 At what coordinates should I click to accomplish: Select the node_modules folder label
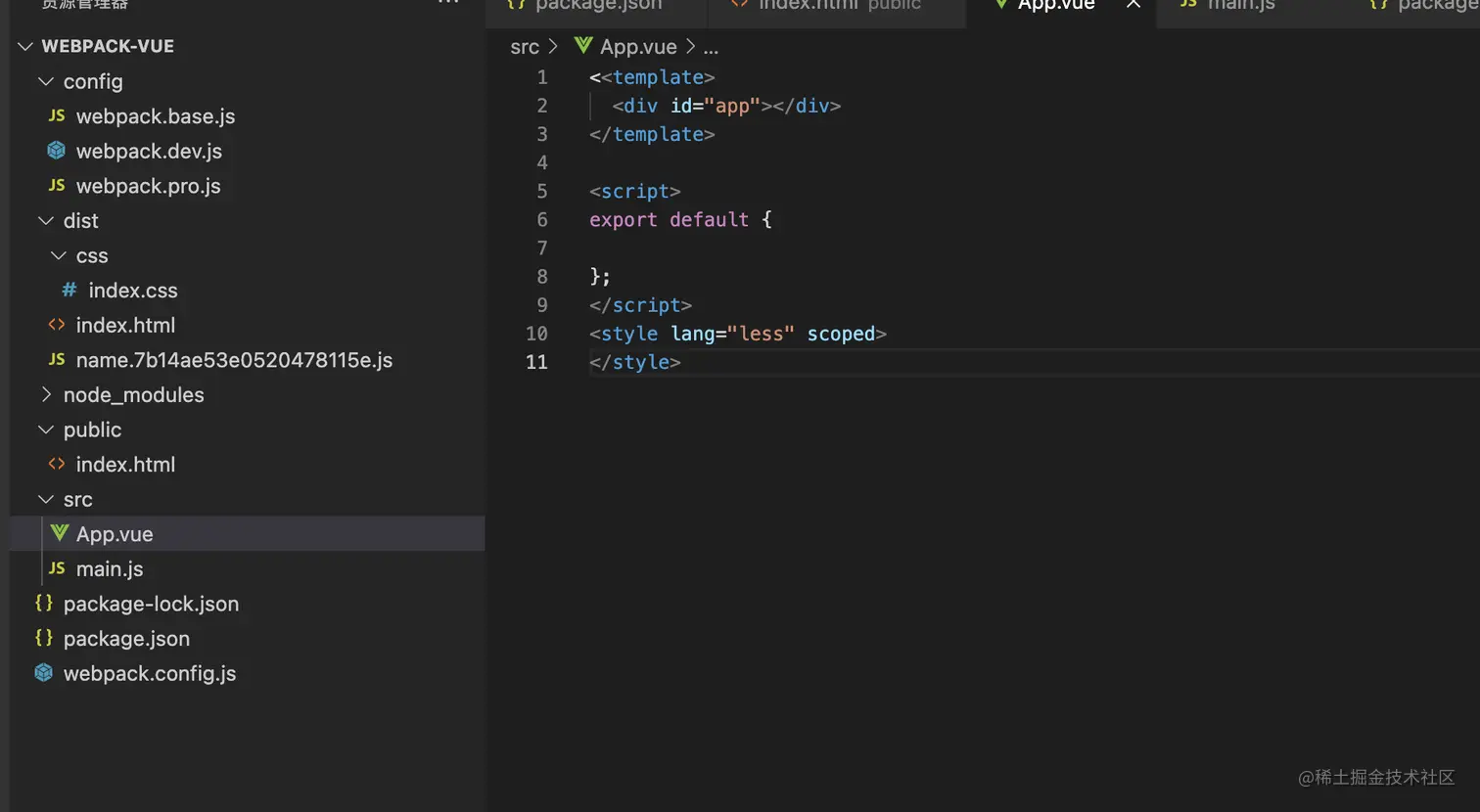[x=134, y=394]
